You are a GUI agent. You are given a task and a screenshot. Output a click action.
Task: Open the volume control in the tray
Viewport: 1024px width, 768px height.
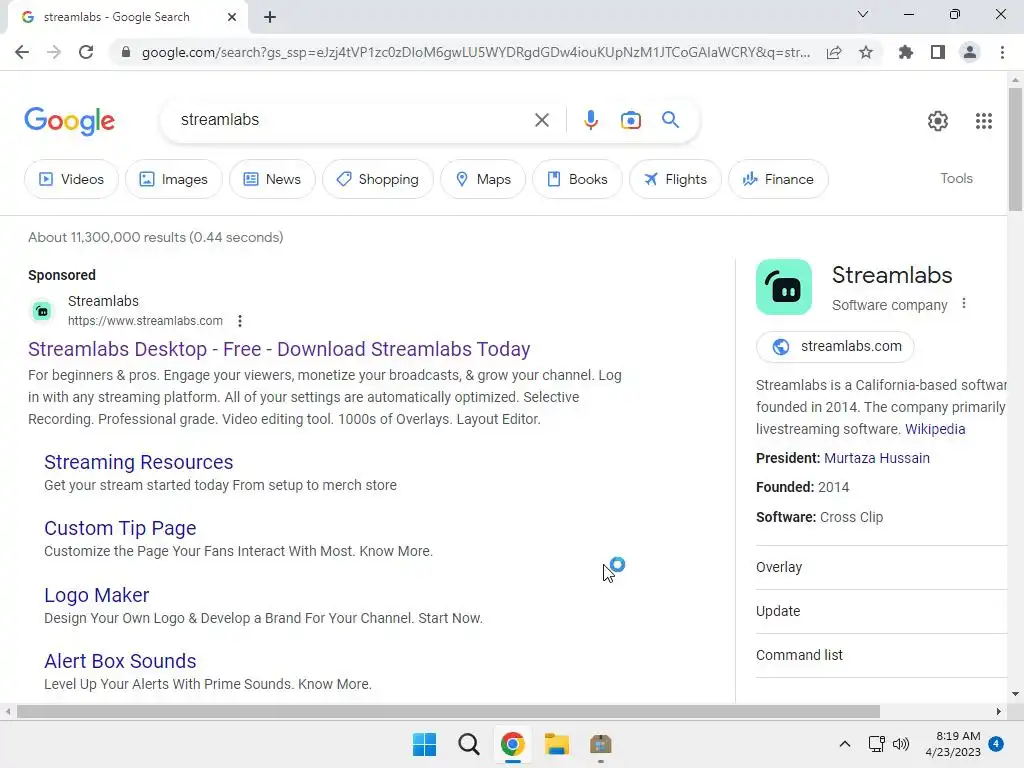click(901, 744)
